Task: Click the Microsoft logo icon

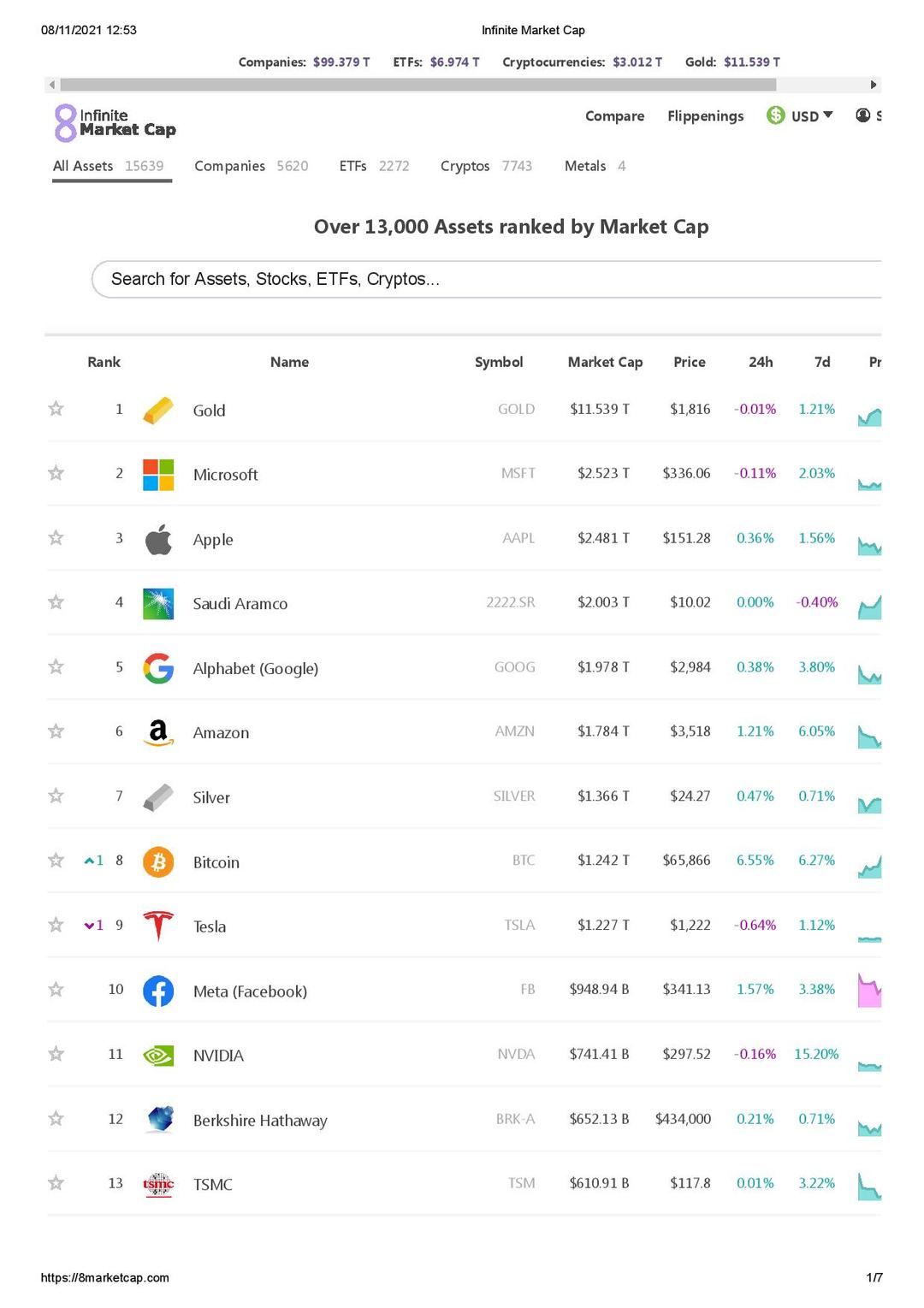Action: tap(158, 475)
